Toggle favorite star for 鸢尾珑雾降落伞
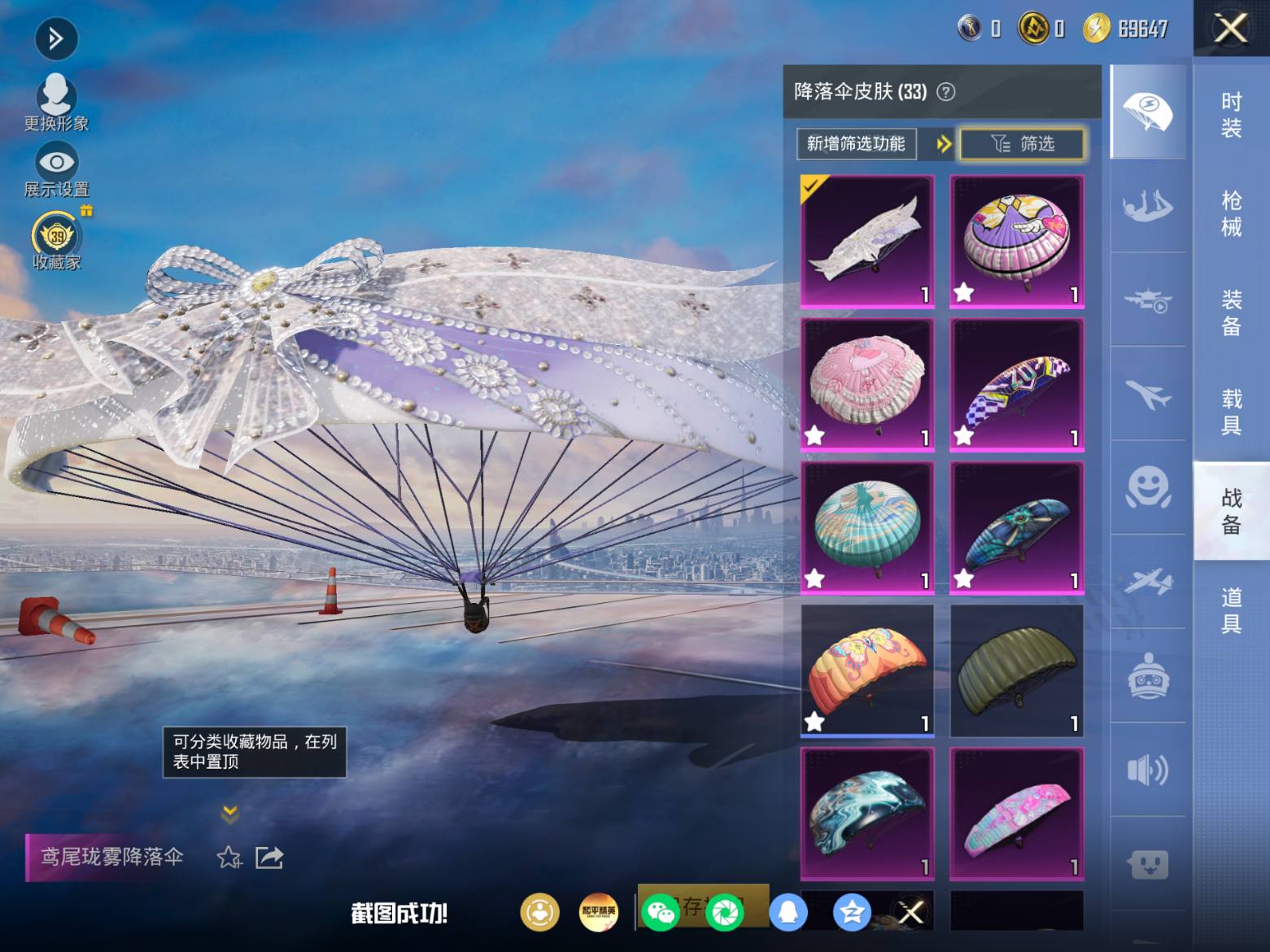The image size is (1270, 952). click(229, 857)
